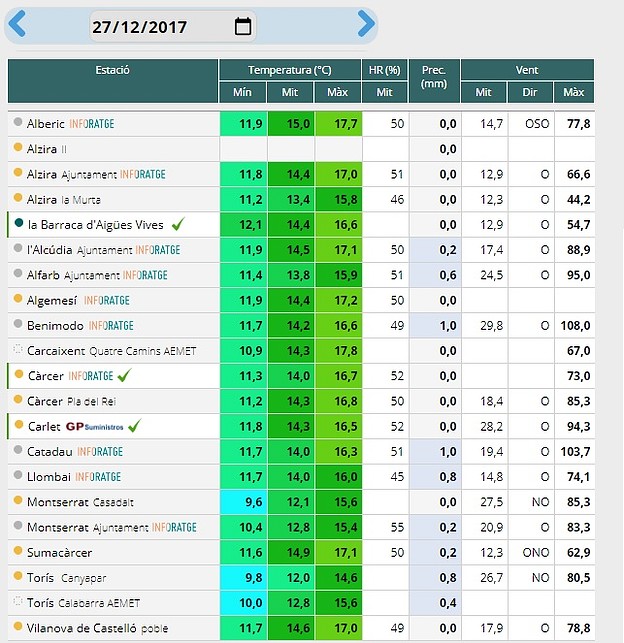Click the orange dot beside Montserrat Casadalt
The width and height of the screenshot is (624, 643).
point(18,500)
